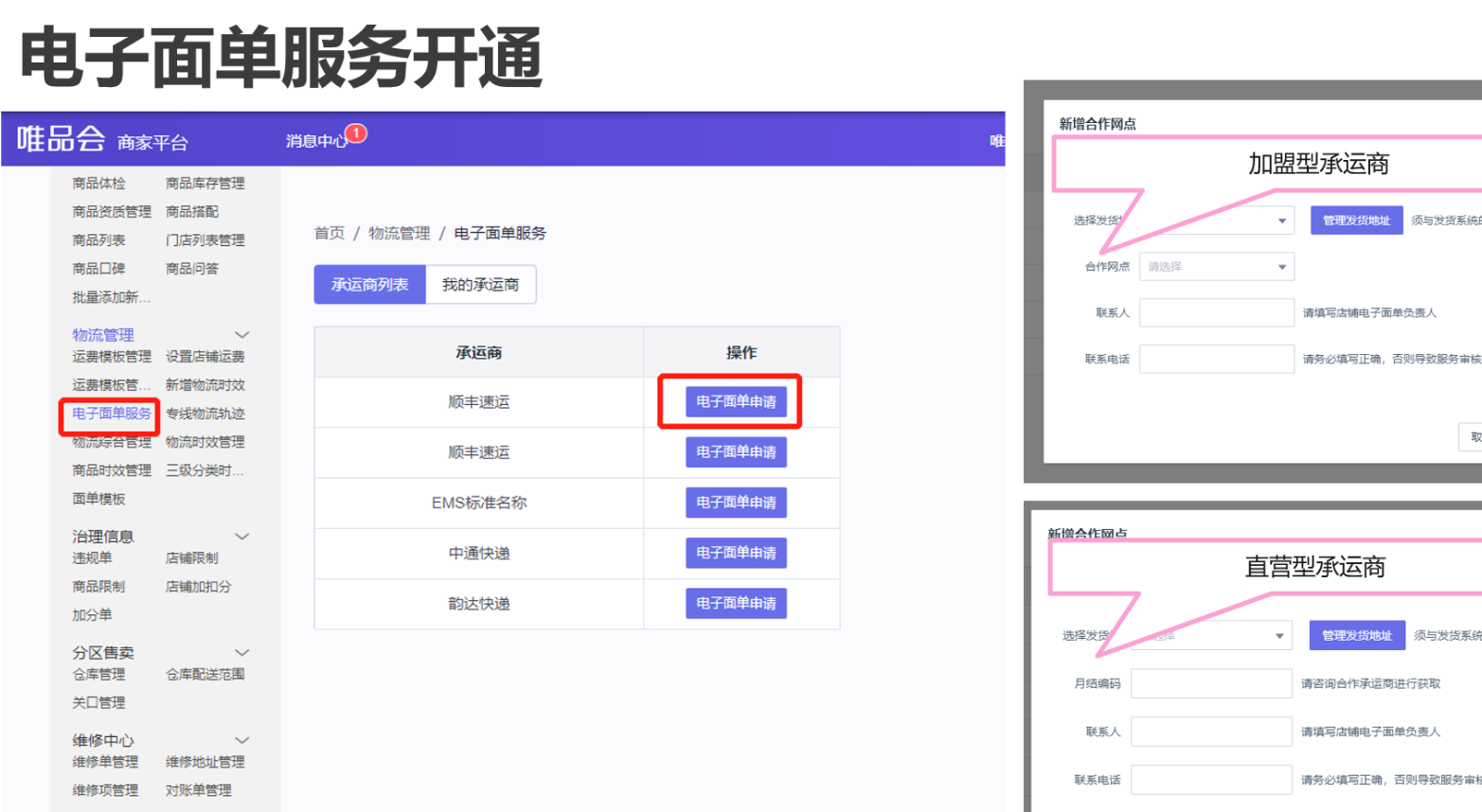Viewport: 1482px width, 812px height.
Task: Click the 承运商 table column header
Action: coord(479,352)
